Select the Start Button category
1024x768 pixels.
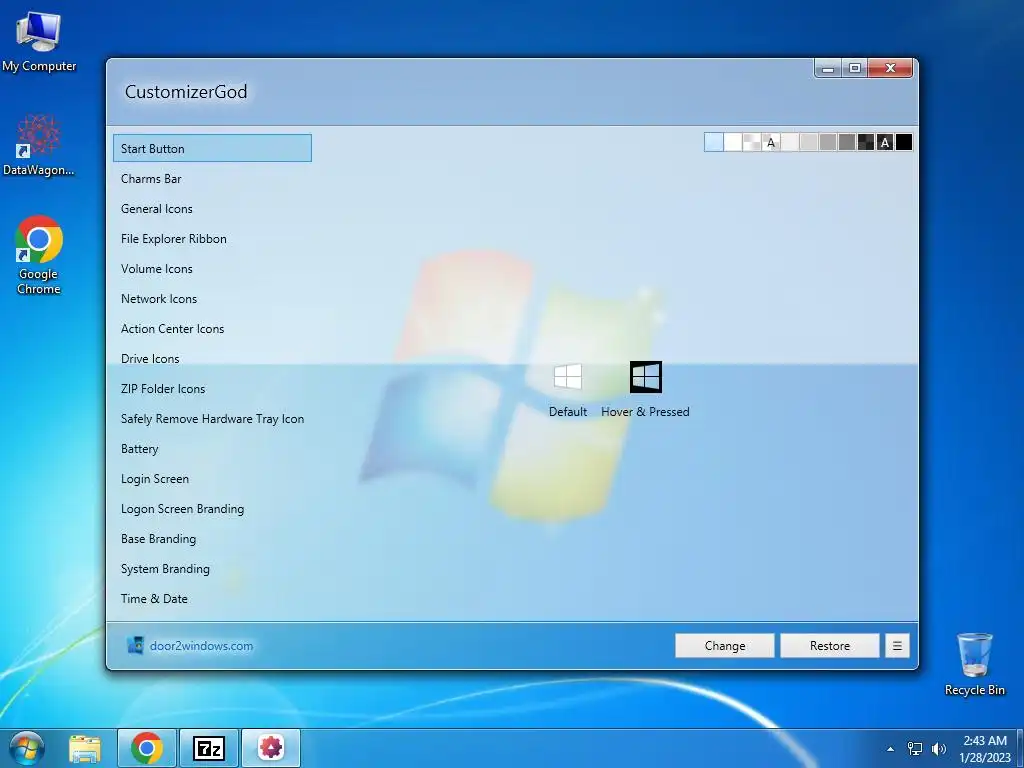212,148
